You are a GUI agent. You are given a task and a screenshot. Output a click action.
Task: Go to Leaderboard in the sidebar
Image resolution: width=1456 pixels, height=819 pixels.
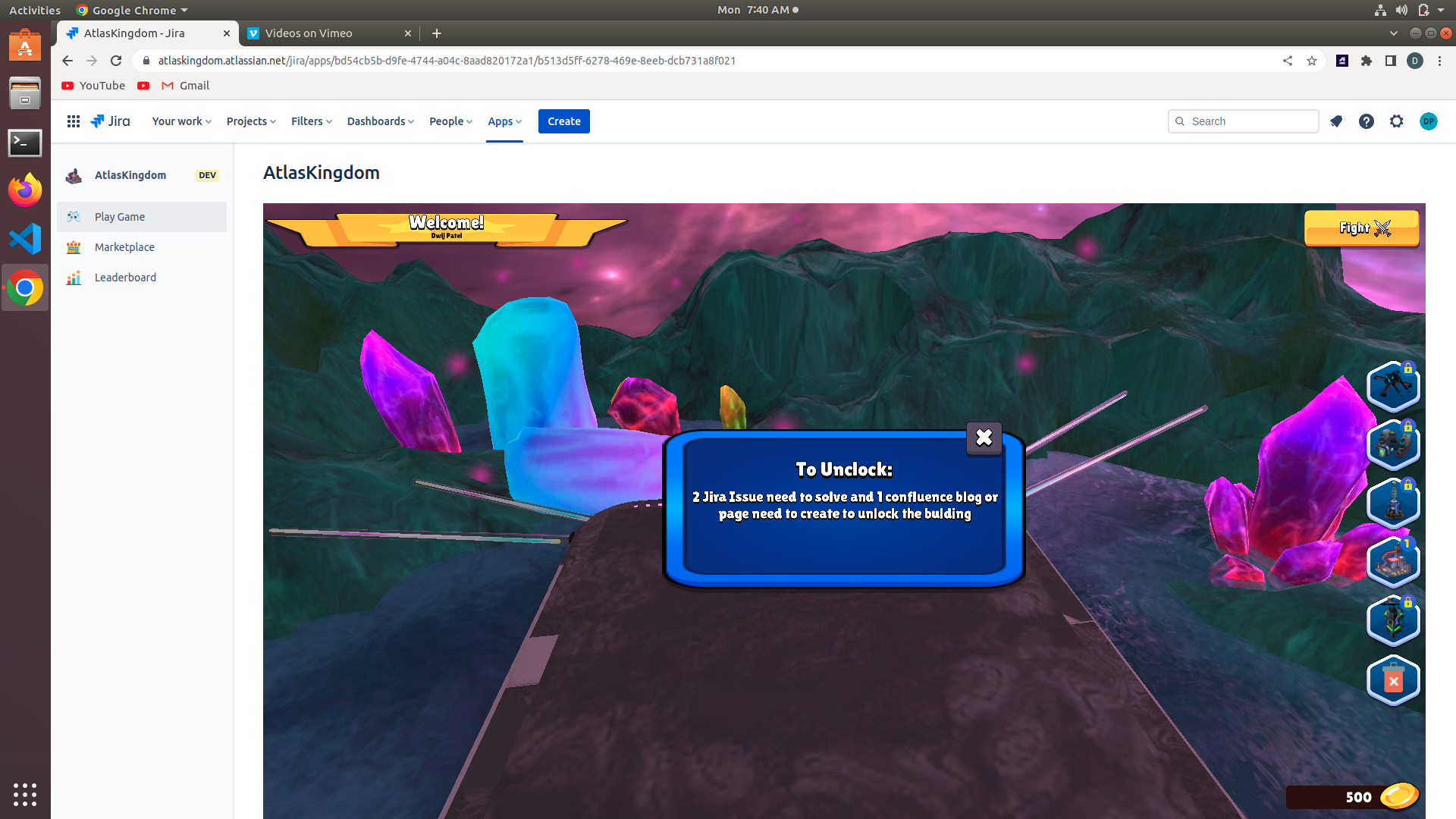pos(125,278)
